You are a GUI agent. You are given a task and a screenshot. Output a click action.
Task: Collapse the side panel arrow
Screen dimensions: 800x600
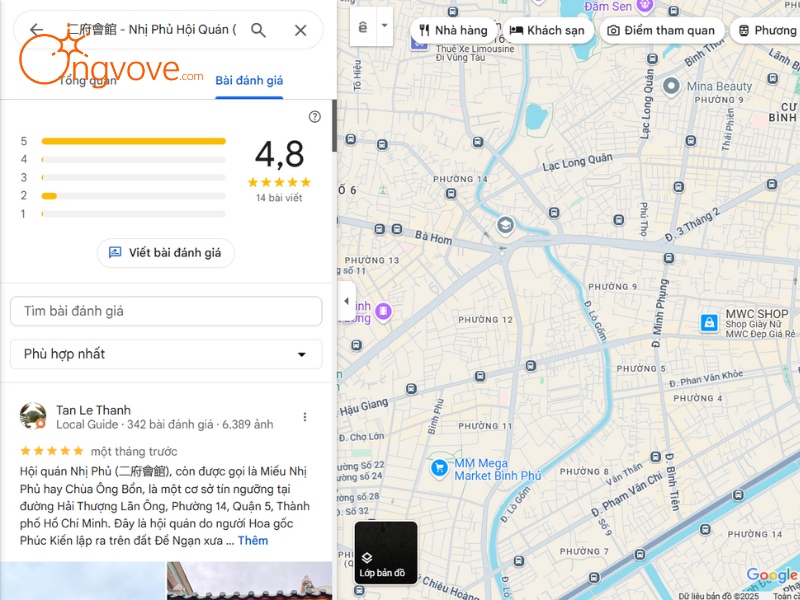tap(346, 301)
